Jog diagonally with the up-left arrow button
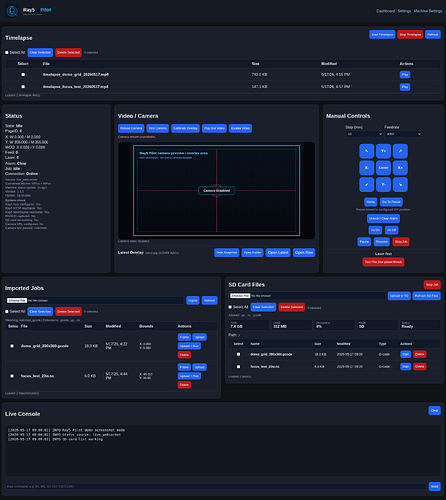Image resolution: width=446 pixels, height=500 pixels. click(x=367, y=151)
